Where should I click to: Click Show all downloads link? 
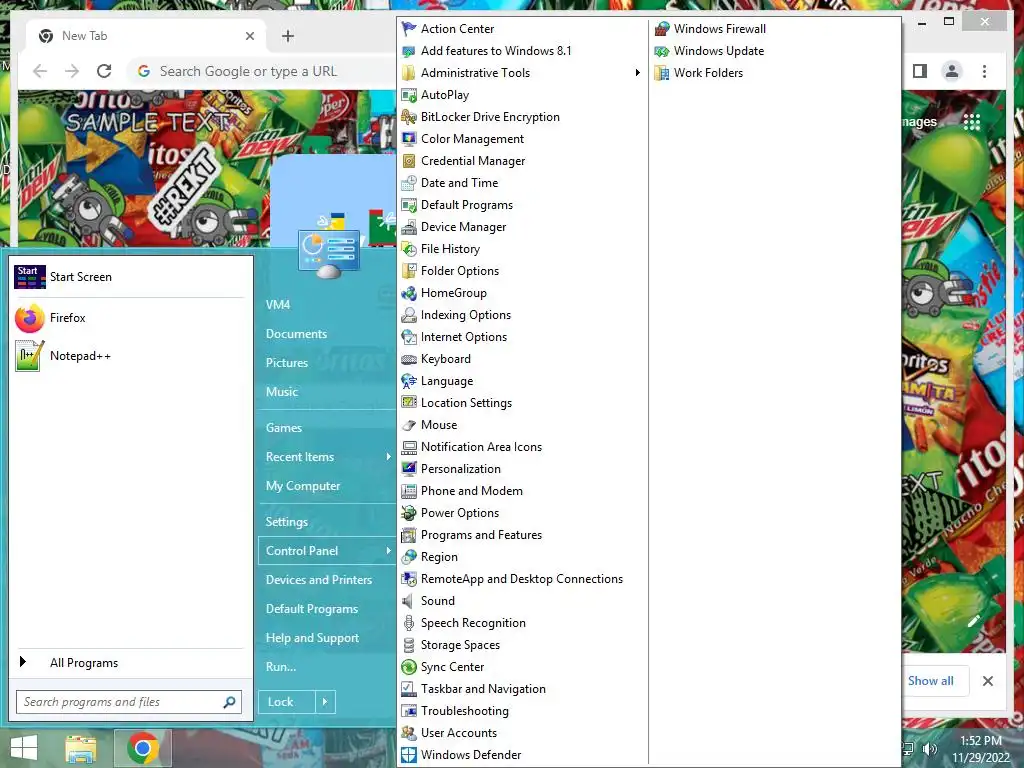tap(931, 680)
